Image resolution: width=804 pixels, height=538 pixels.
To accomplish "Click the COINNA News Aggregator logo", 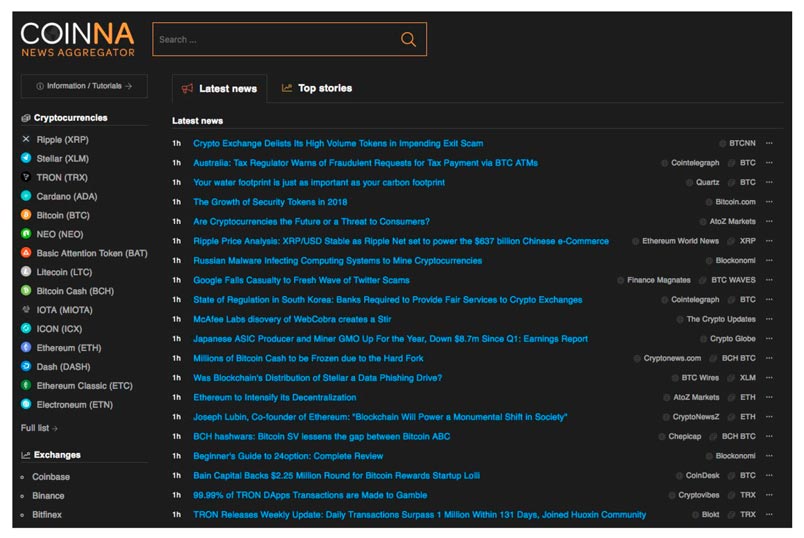I will pyautogui.click(x=78, y=39).
